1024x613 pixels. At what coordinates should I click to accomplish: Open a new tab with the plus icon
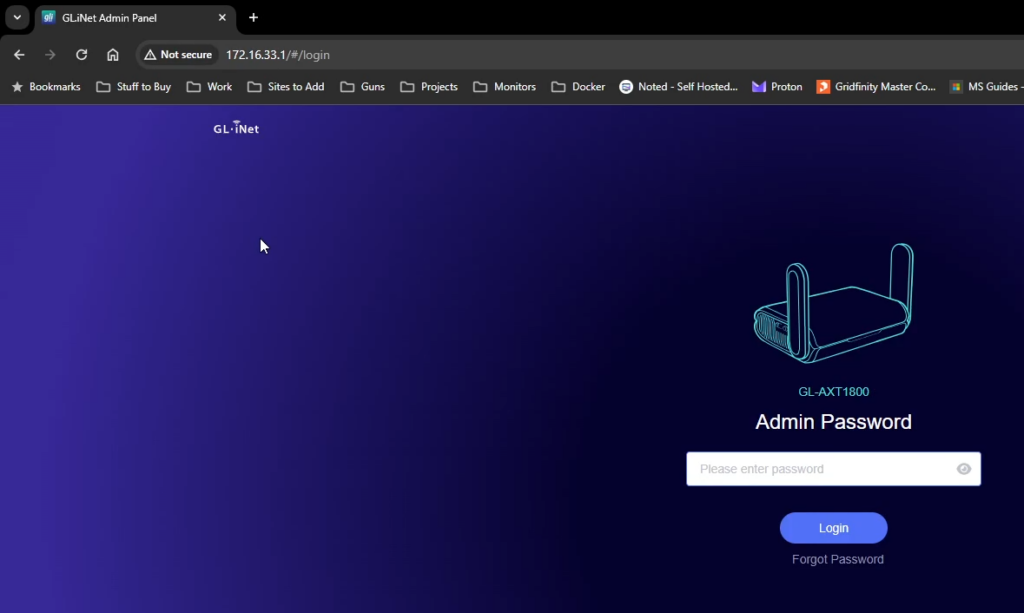point(253,17)
